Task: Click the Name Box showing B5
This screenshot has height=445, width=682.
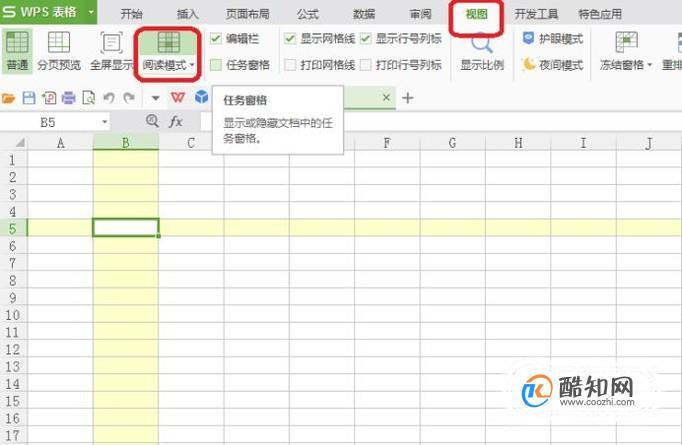Action: pyautogui.click(x=50, y=122)
